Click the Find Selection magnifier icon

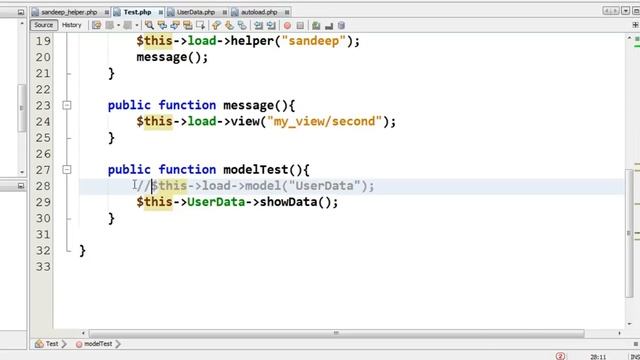149,25
